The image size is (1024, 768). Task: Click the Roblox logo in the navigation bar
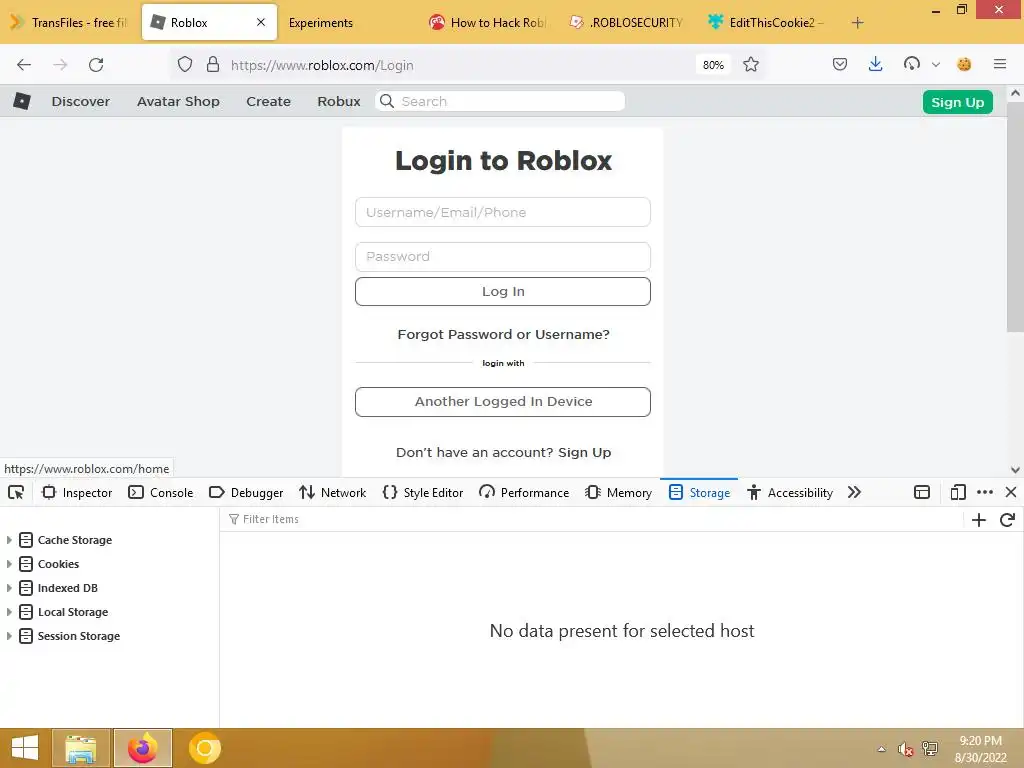tap(22, 101)
